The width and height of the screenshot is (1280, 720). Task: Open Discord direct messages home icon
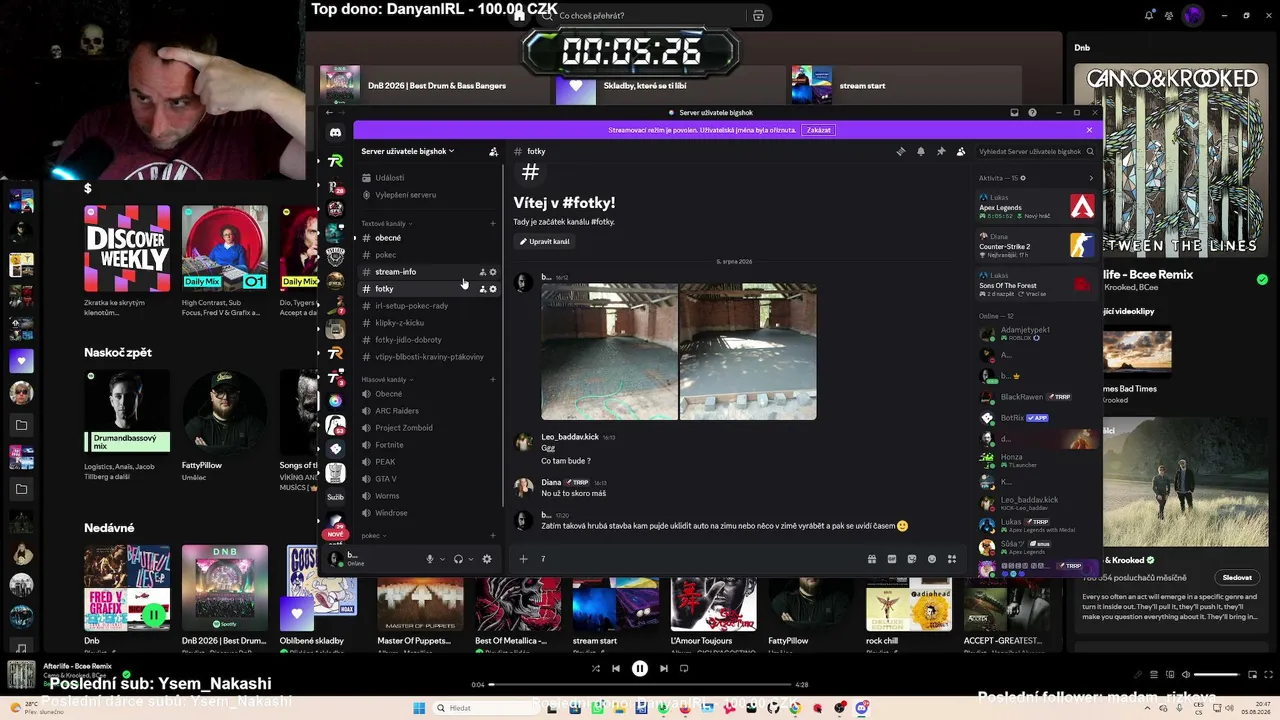pyautogui.click(x=336, y=132)
